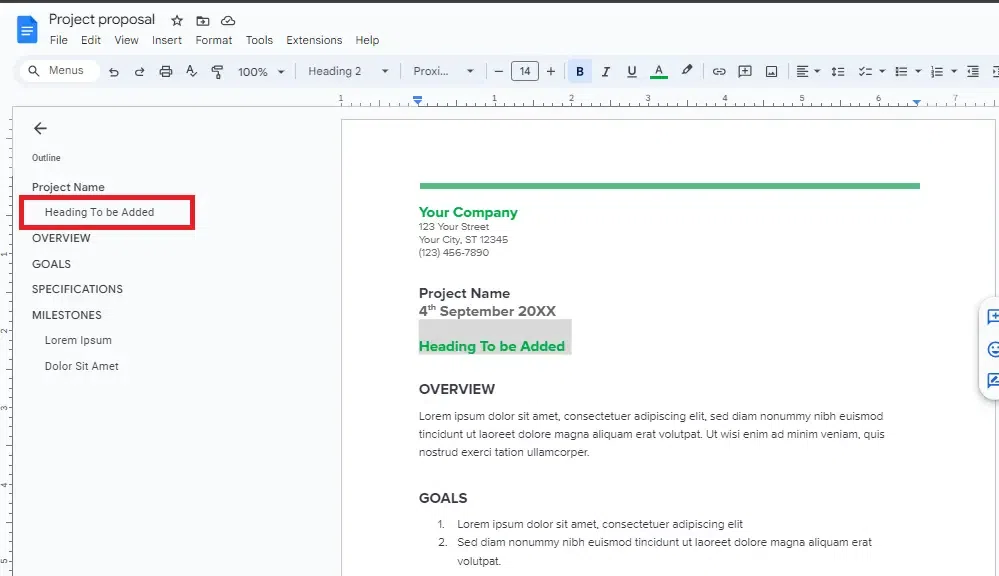Redo the last action
999x576 pixels.
click(x=140, y=72)
